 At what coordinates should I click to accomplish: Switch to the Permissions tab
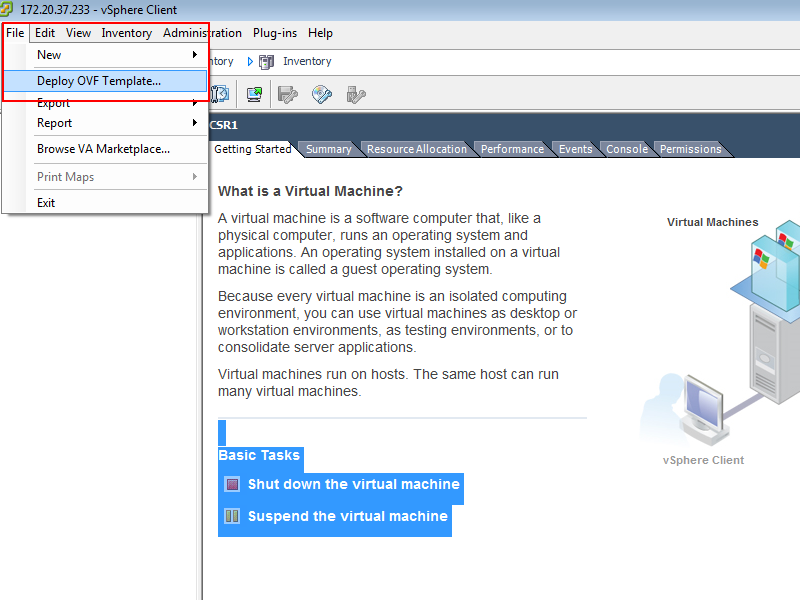click(x=690, y=149)
